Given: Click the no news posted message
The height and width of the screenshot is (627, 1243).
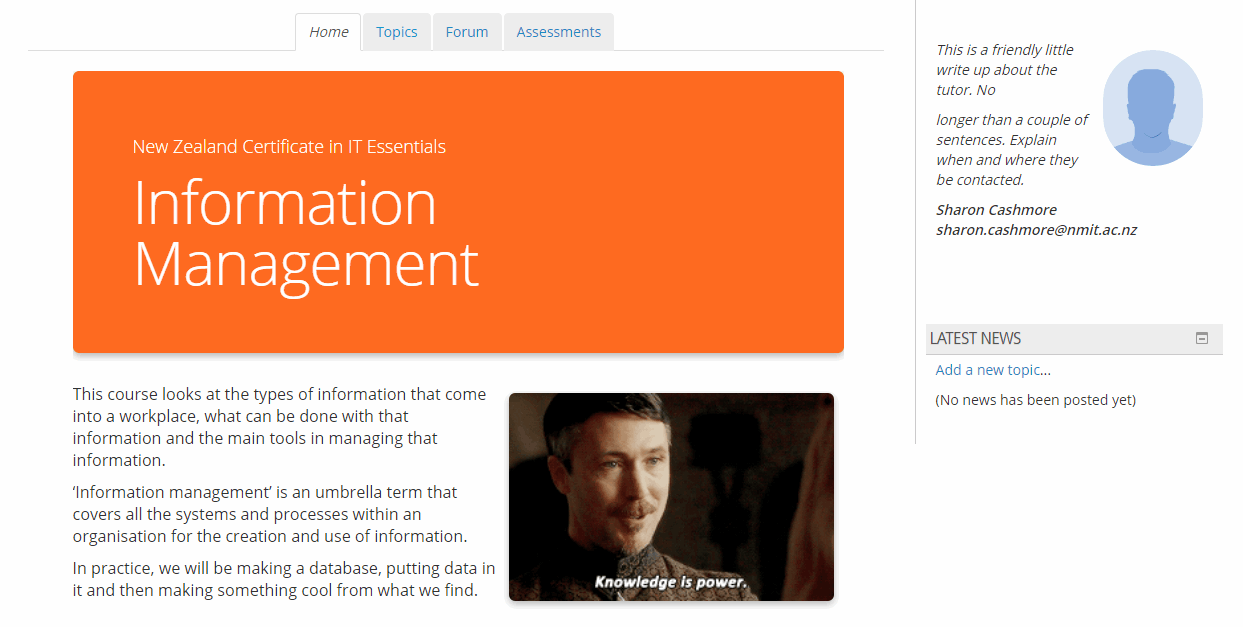Looking at the screenshot, I should tap(1035, 399).
